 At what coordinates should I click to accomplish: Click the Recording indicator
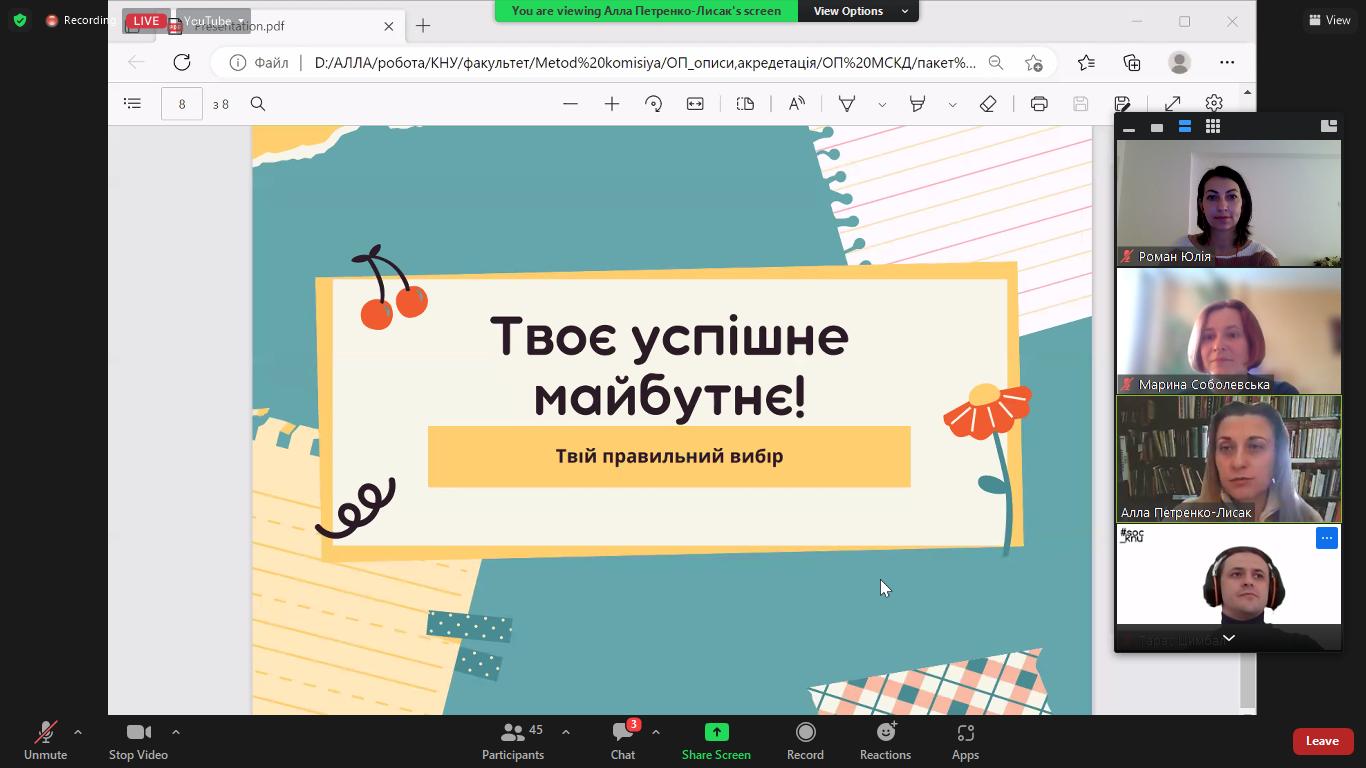80,20
